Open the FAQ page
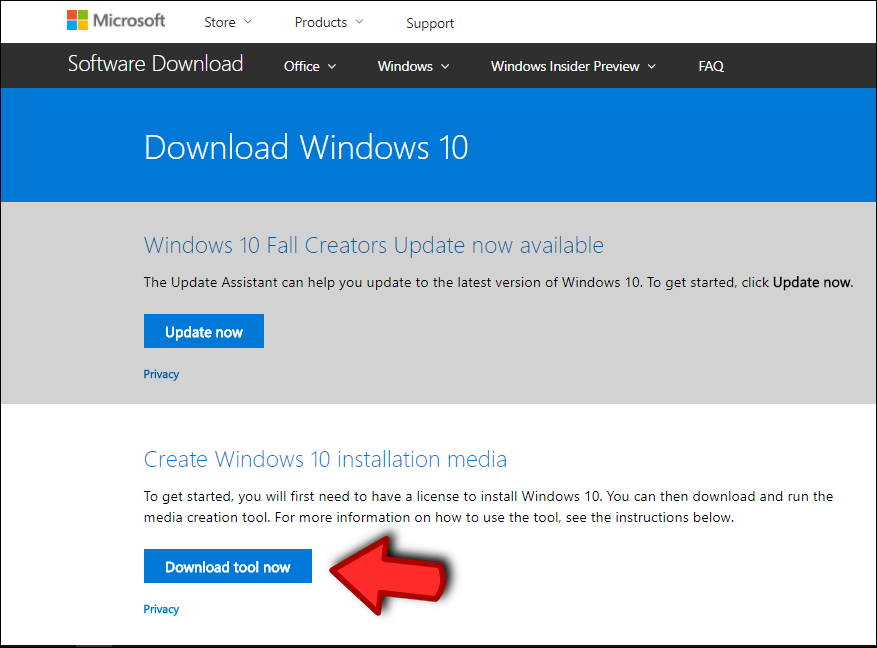Screen dimensions: 877x648 pyautogui.click(x=711, y=66)
